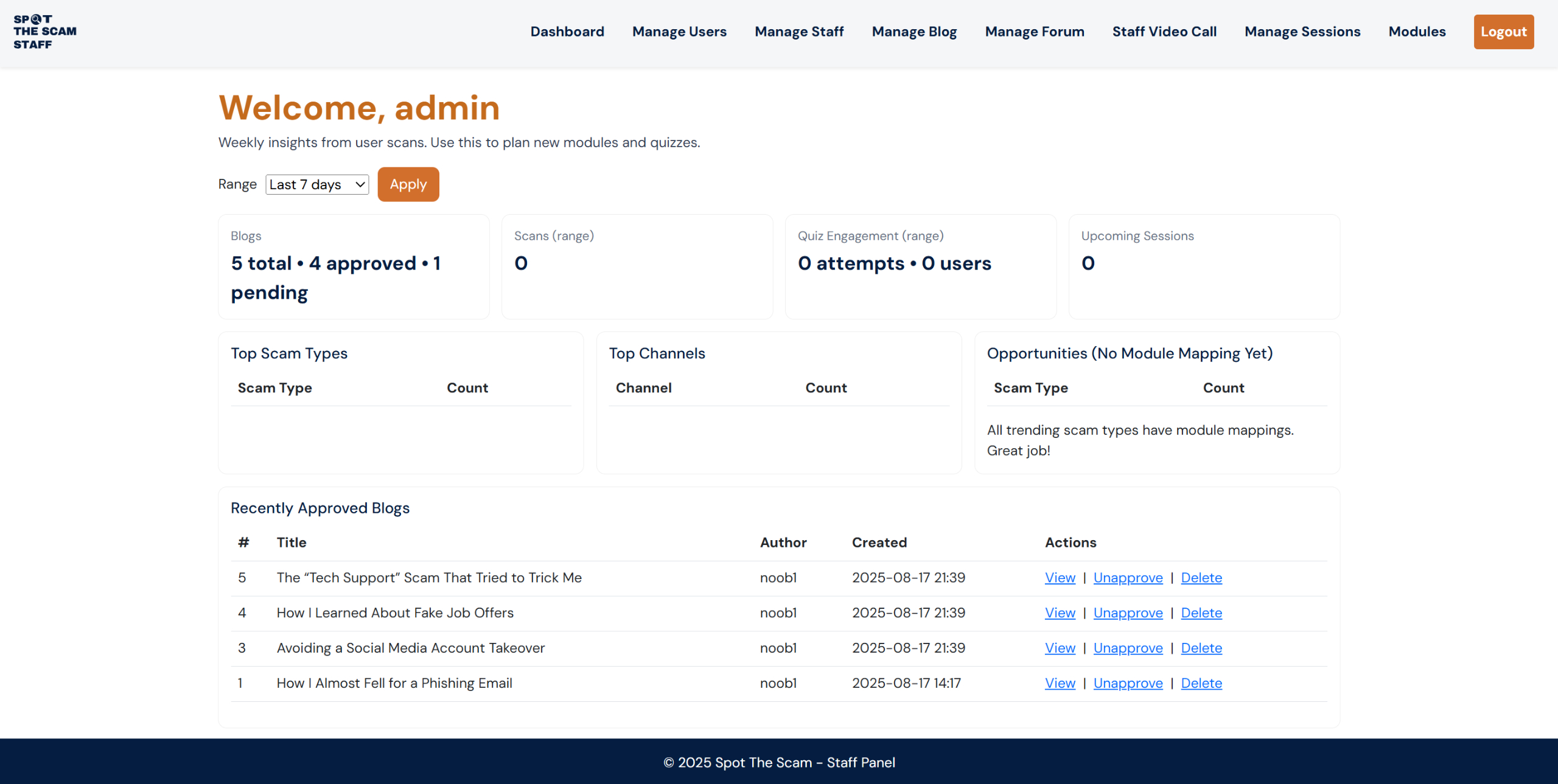Navigate to Manage Staff
1558x784 pixels.
(x=798, y=32)
